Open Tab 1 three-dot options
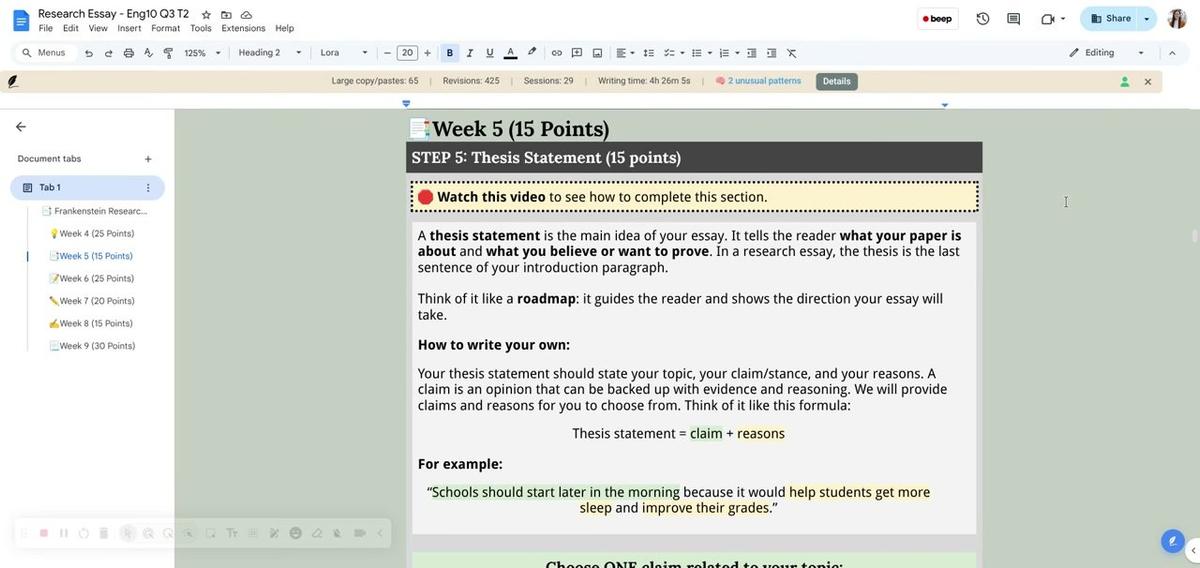Screen dimensions: 1200x568 [x=148, y=188]
